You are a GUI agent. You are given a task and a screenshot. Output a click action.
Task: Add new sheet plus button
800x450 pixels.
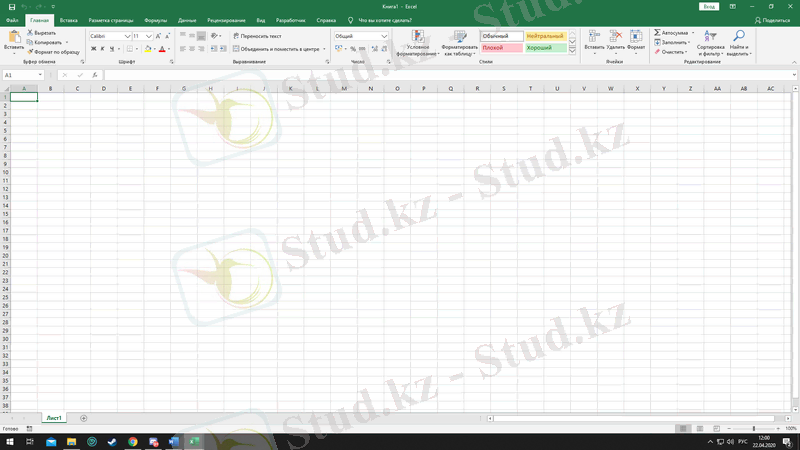click(x=84, y=418)
